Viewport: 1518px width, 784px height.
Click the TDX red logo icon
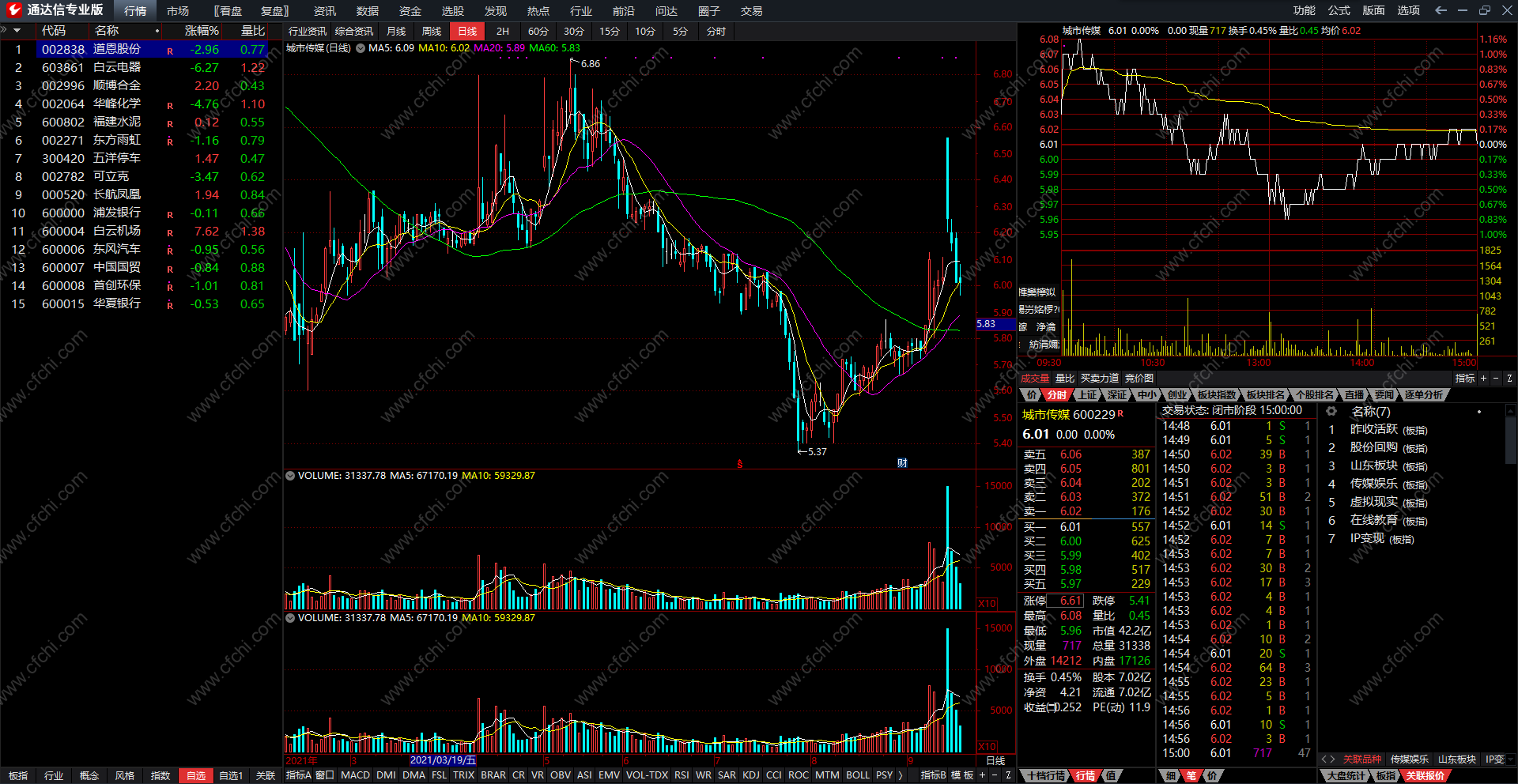coord(13,9)
